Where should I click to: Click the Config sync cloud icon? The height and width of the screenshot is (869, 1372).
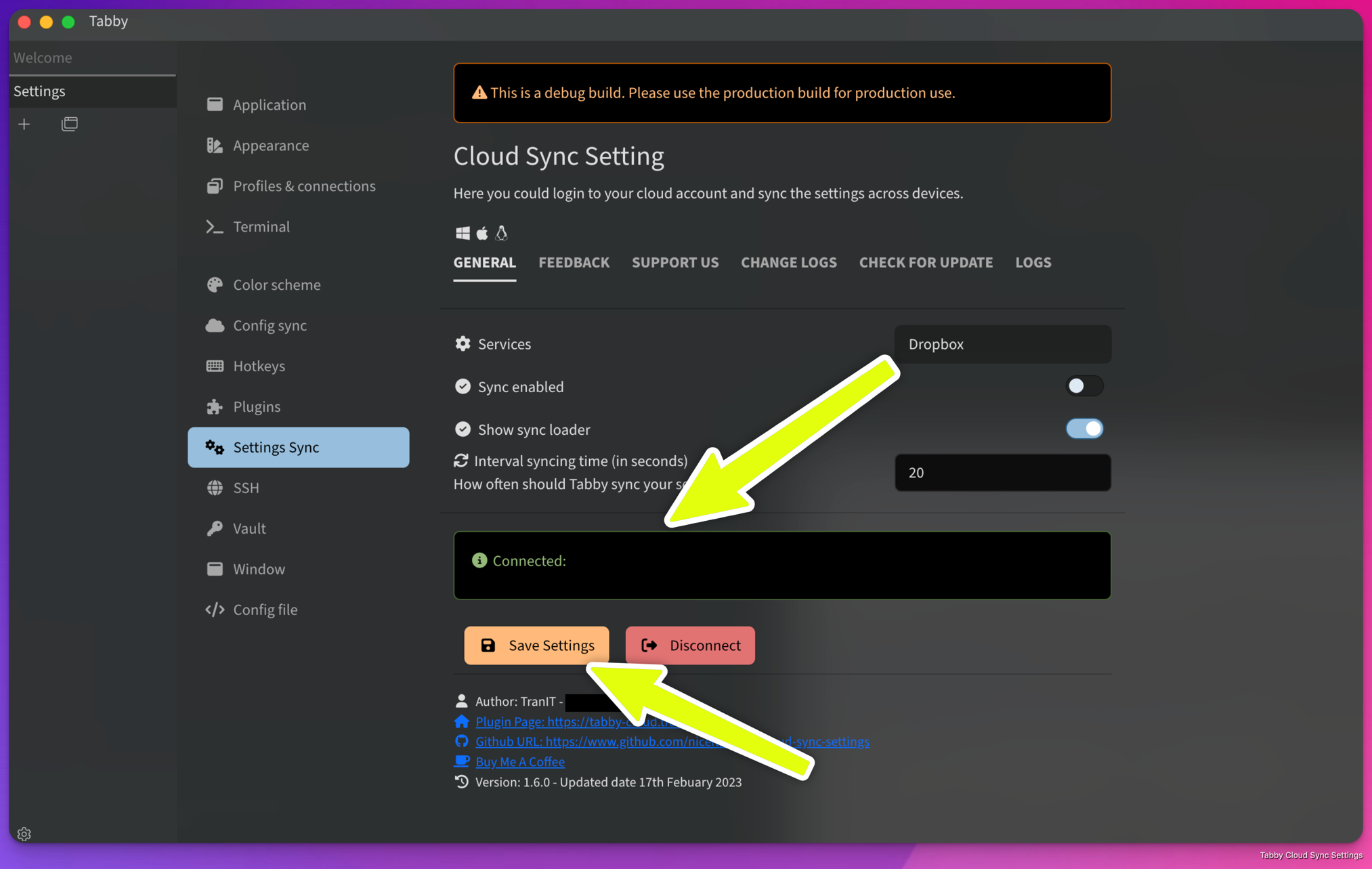(215, 325)
